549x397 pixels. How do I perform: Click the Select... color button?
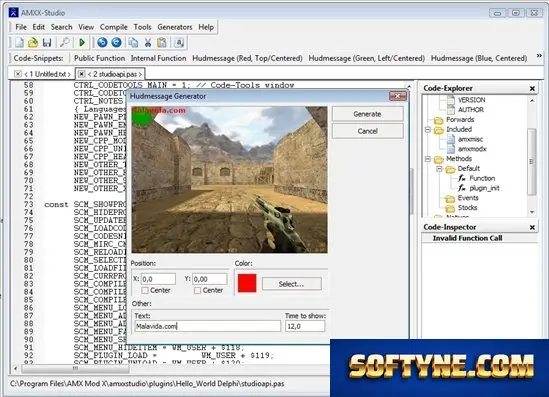[291, 284]
